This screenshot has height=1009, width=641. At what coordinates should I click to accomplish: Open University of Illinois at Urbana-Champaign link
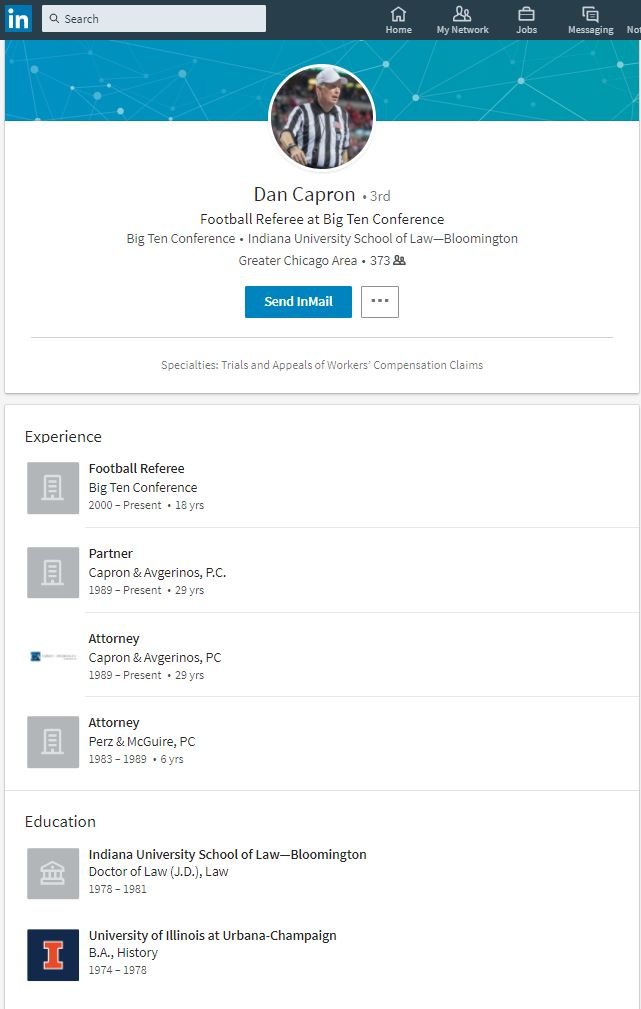pyautogui.click(x=212, y=935)
